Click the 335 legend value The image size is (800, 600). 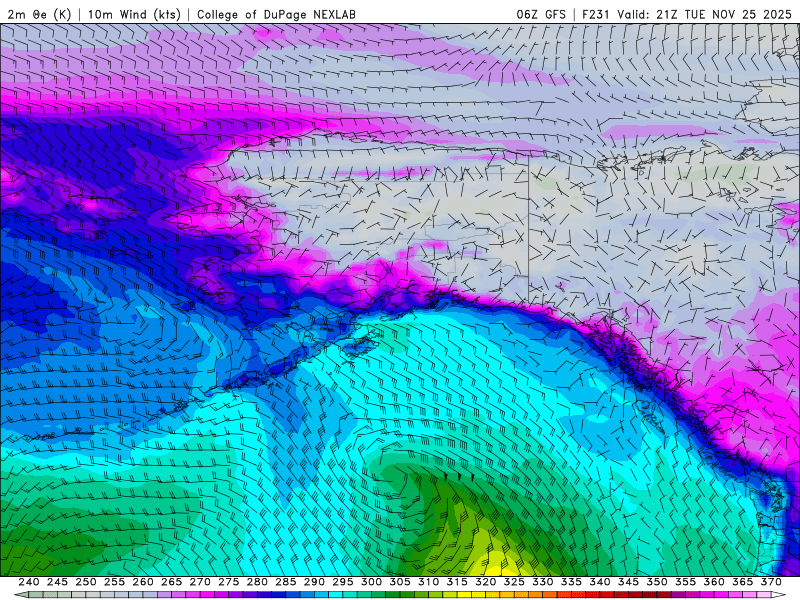[x=571, y=582]
